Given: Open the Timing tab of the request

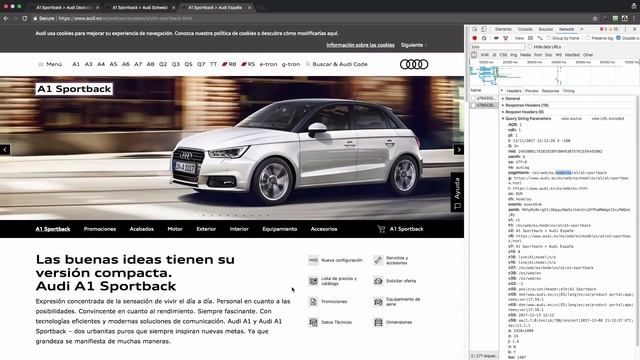Looking at the screenshot, I should tap(569, 91).
